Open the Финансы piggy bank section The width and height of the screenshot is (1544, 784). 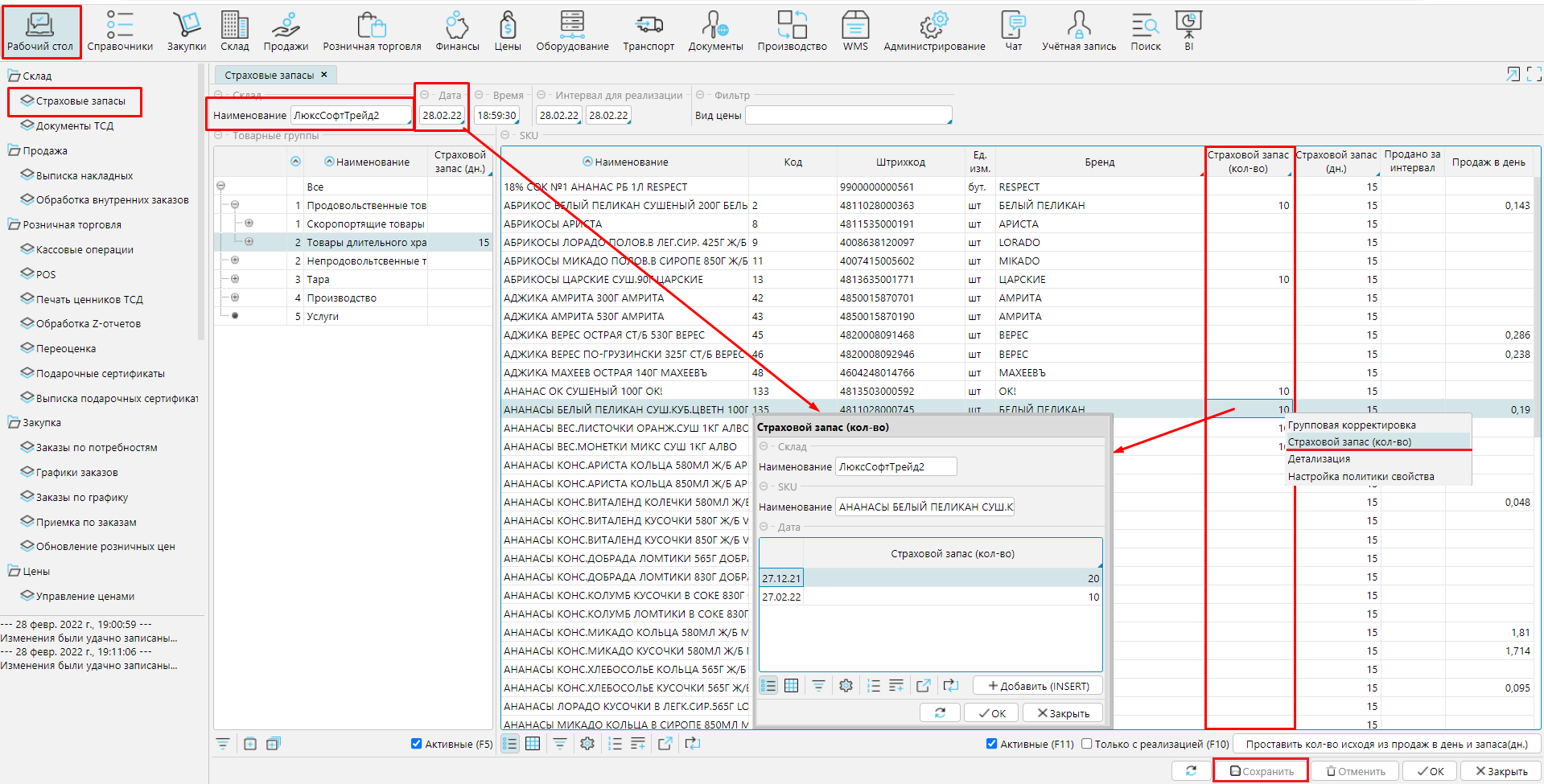(x=457, y=31)
